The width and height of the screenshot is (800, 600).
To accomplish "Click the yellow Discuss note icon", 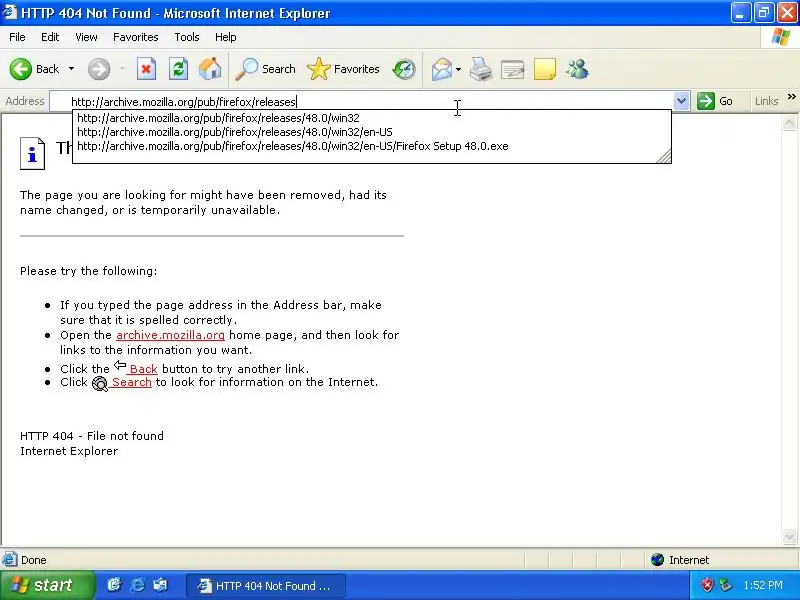I will (x=544, y=69).
